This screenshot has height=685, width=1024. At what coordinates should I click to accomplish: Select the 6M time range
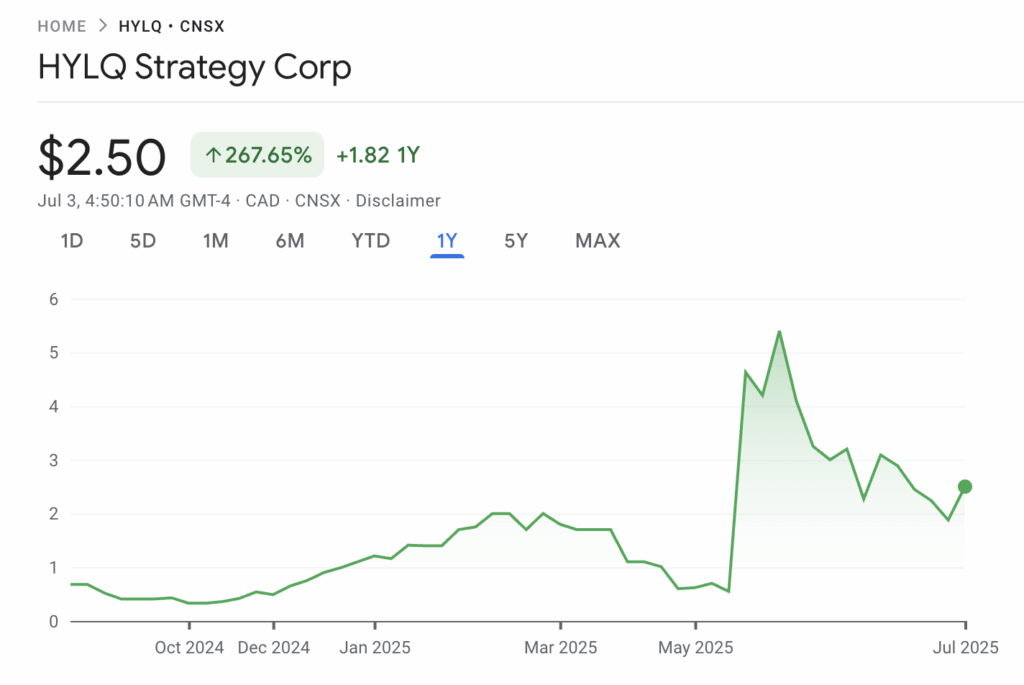click(290, 241)
